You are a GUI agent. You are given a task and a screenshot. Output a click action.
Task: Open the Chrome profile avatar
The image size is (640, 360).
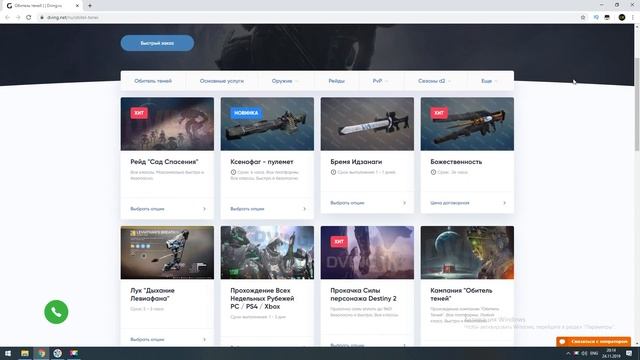click(622, 18)
